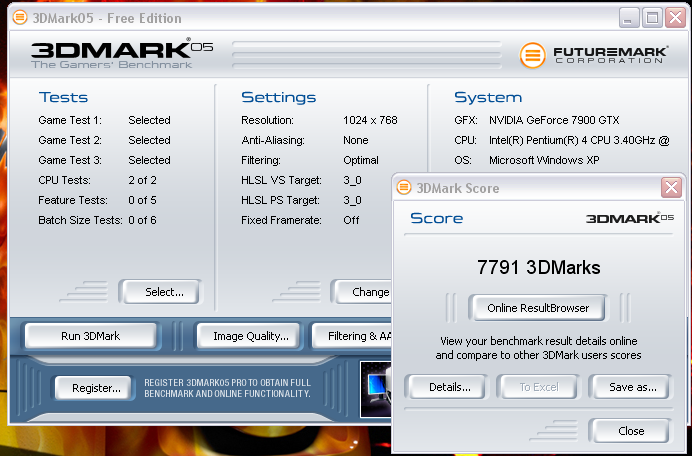Click the disabled To Excel button

[x=538, y=387]
